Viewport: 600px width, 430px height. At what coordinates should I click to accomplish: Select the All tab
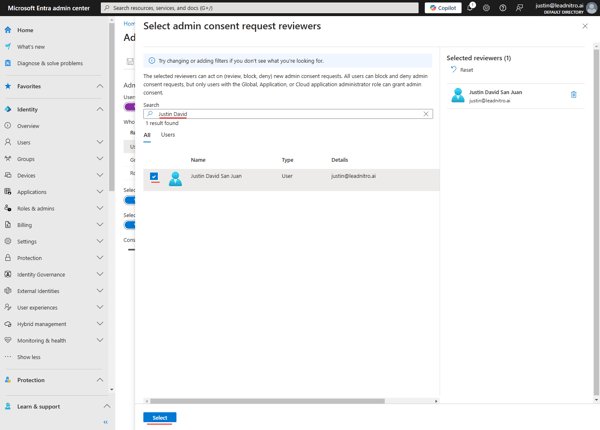[x=147, y=135]
